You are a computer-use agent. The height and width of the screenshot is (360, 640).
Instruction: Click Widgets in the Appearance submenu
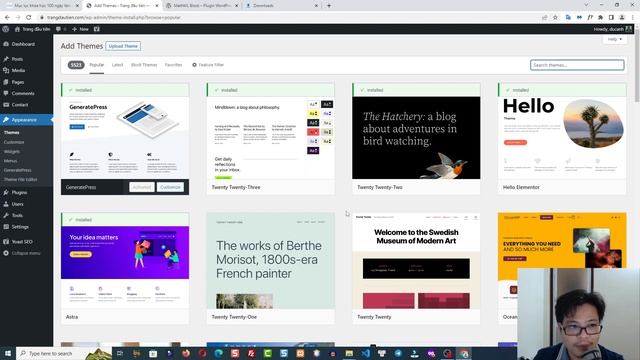12,151
